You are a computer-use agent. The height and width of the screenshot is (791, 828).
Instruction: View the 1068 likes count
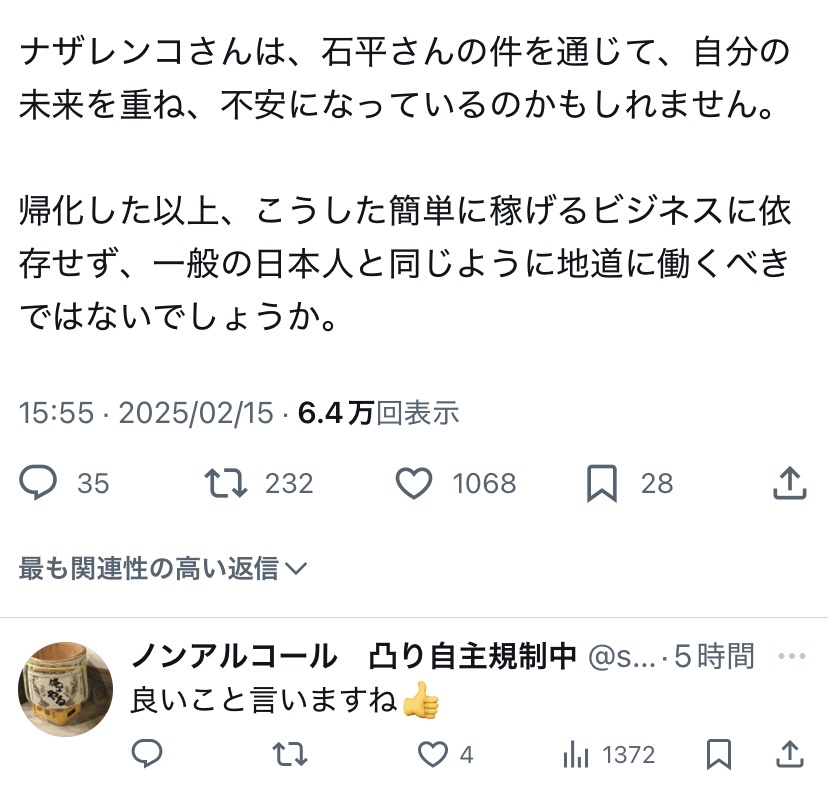tap(484, 484)
